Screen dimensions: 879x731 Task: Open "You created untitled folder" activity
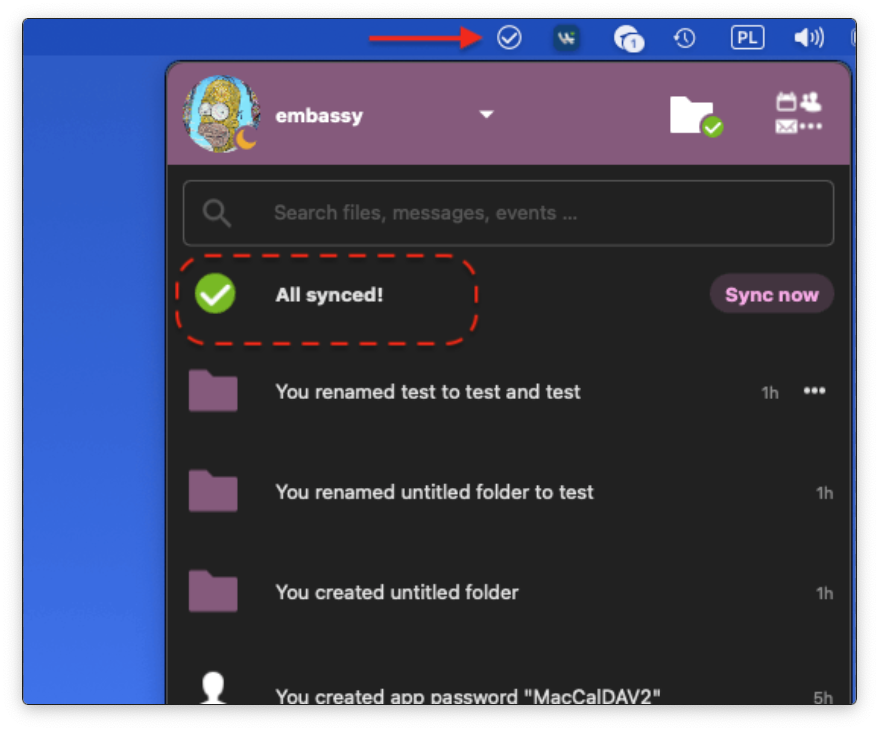[x=397, y=592]
